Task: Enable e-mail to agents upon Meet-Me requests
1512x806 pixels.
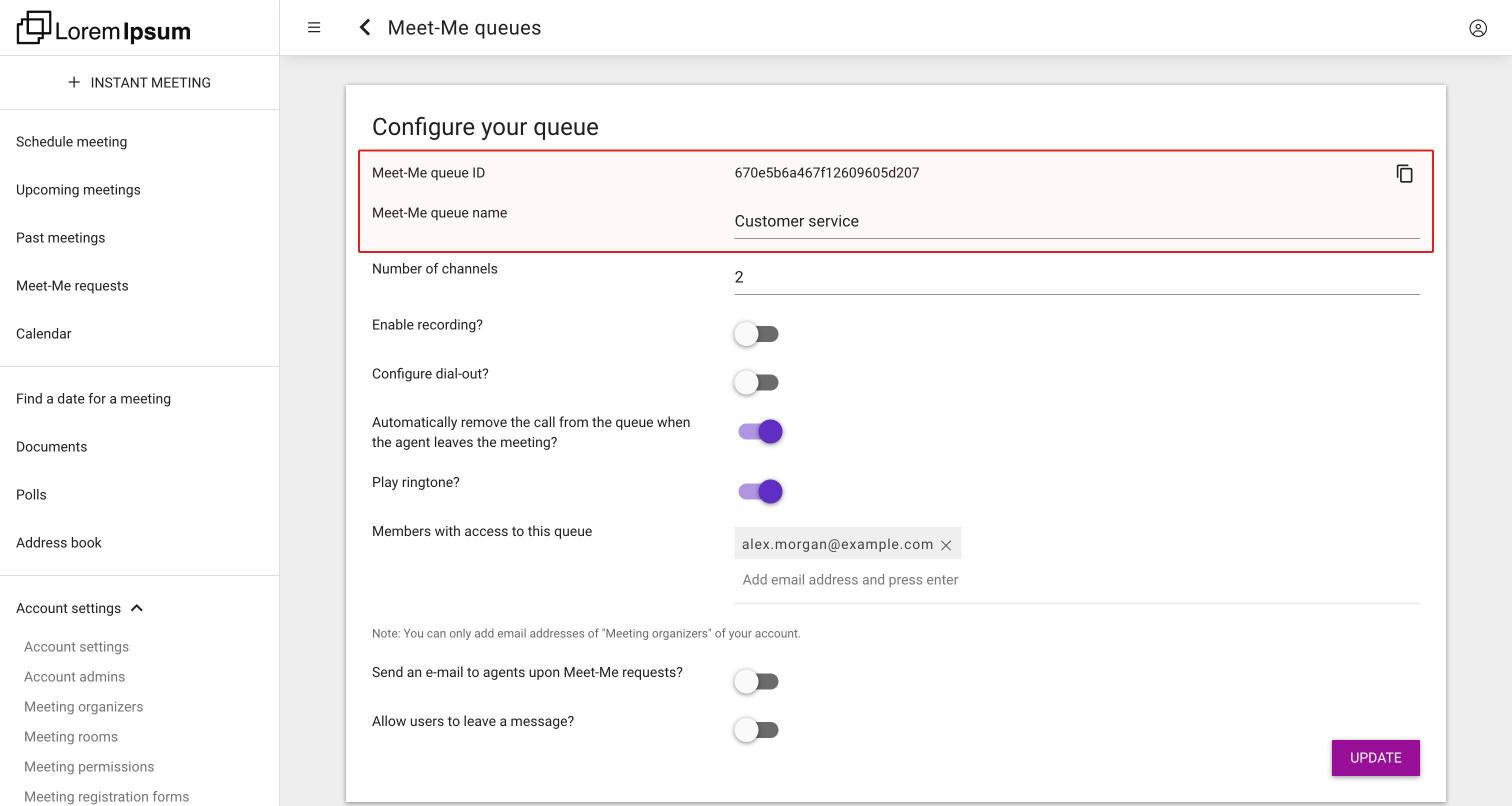Action: (x=756, y=681)
